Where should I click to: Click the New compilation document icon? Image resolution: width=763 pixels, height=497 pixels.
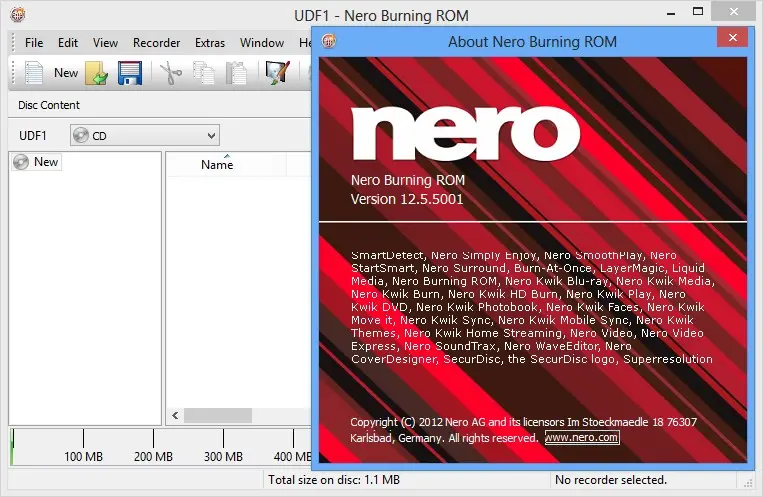pyautogui.click(x=34, y=73)
